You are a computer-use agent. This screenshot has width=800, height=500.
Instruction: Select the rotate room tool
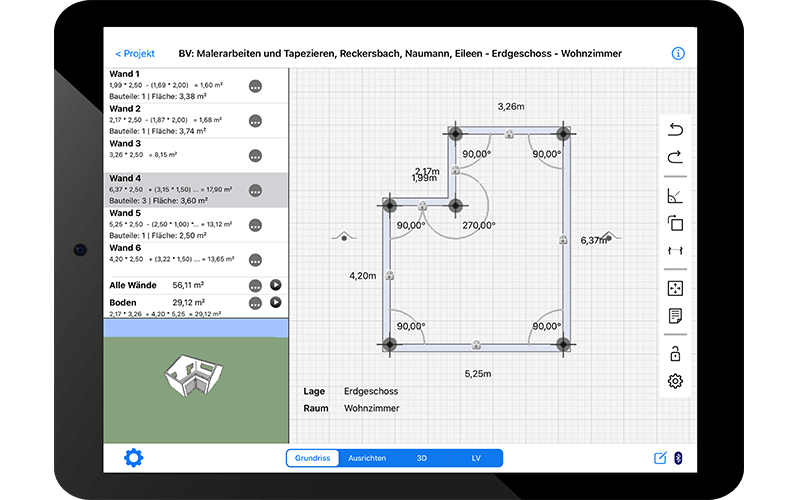coord(675,223)
